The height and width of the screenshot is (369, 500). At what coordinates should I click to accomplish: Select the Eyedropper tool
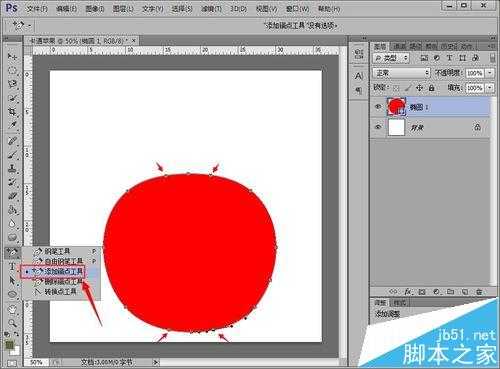[x=12, y=125]
